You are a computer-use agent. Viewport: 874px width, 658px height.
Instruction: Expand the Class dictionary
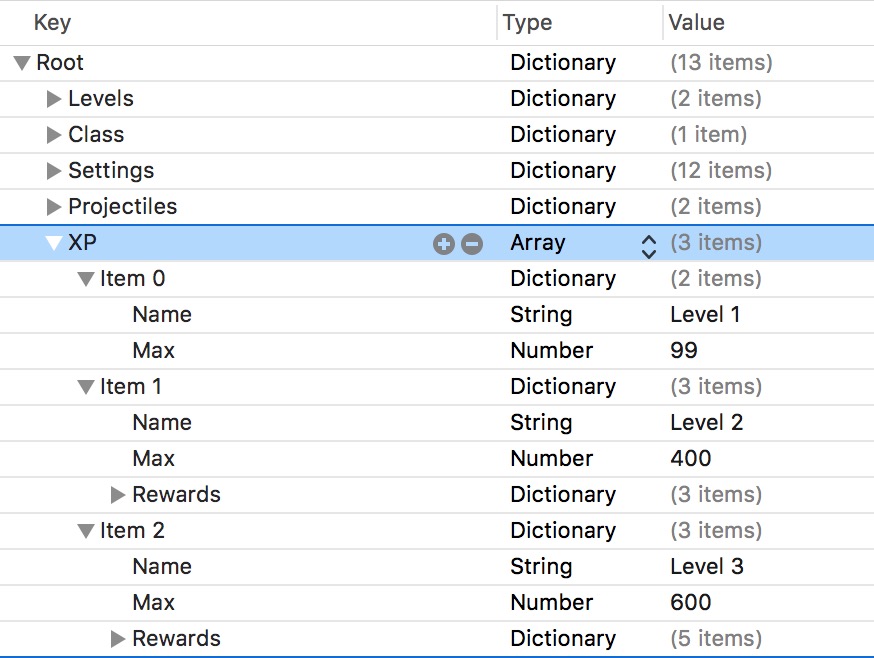click(x=54, y=135)
